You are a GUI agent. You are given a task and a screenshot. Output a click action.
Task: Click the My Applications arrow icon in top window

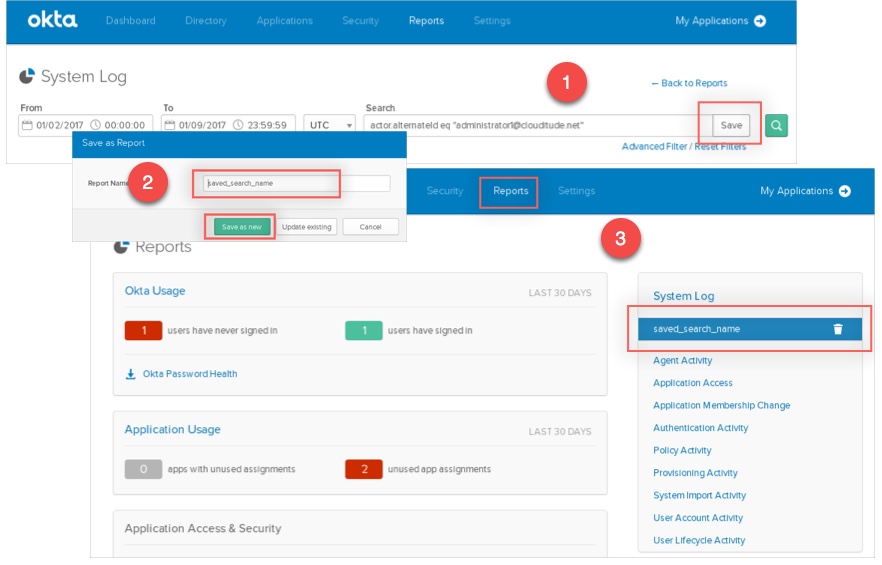pyautogui.click(x=760, y=21)
